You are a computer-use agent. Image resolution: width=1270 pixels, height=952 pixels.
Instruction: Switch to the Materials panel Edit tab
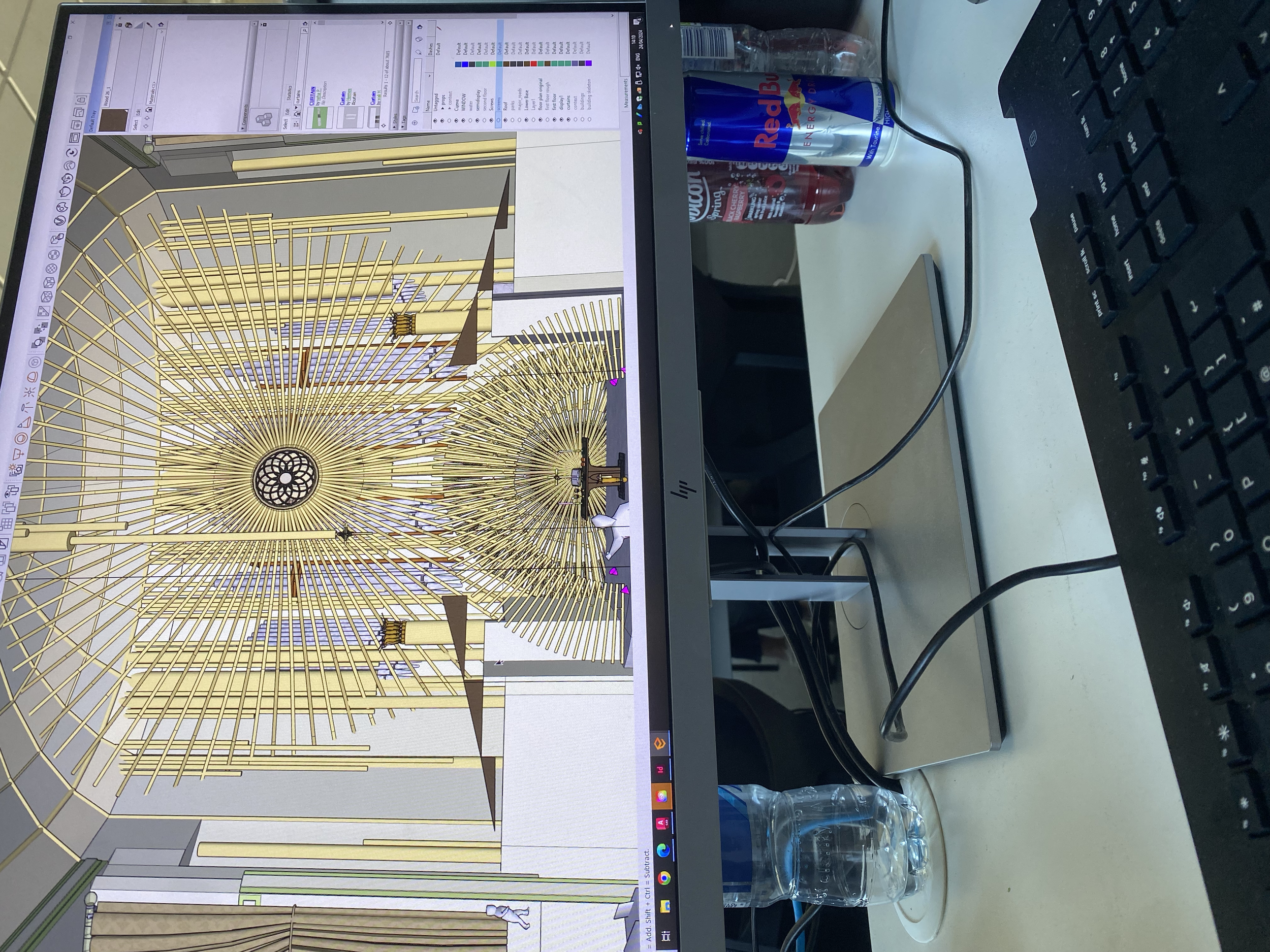(x=138, y=112)
